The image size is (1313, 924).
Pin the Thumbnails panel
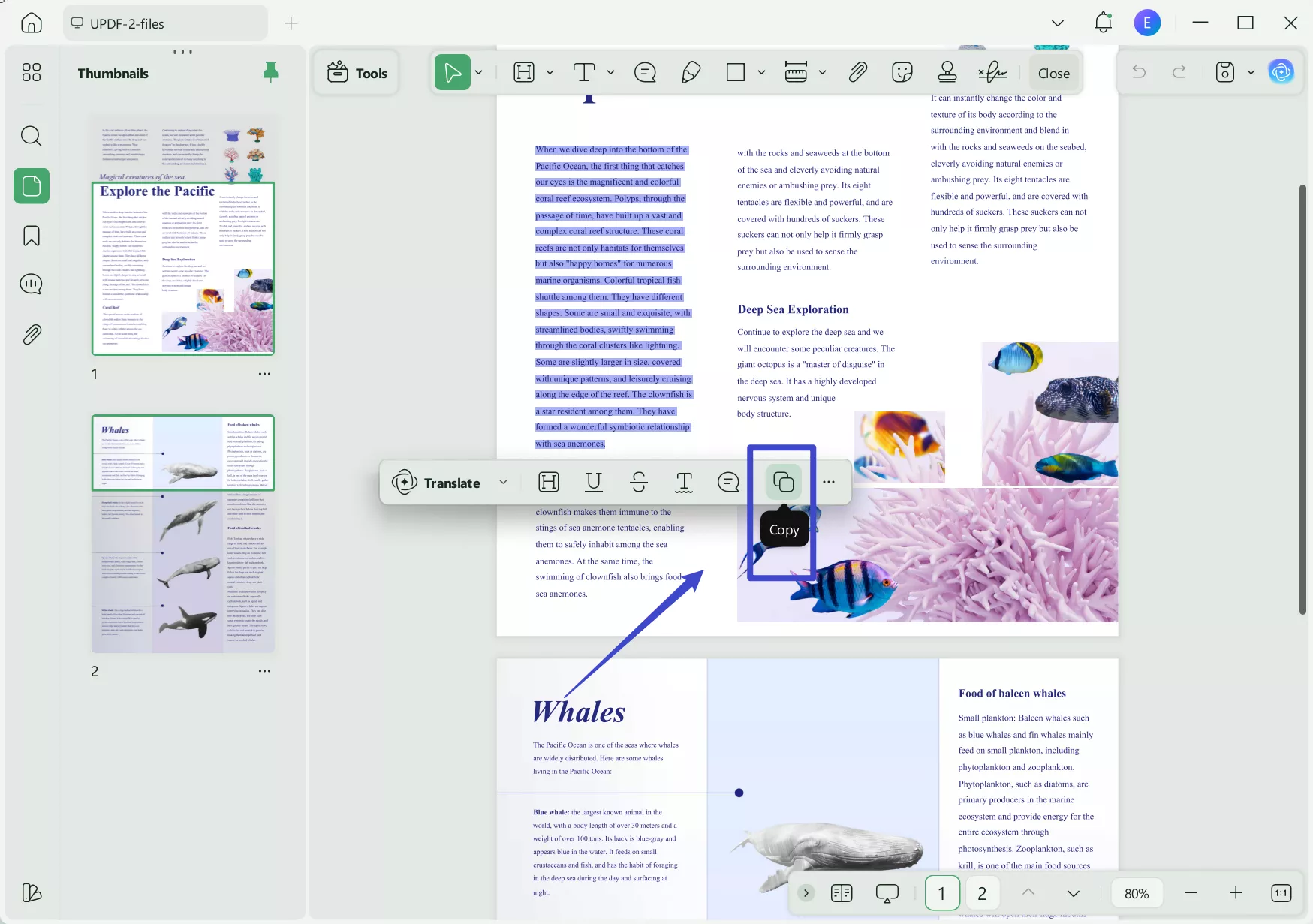pos(271,72)
